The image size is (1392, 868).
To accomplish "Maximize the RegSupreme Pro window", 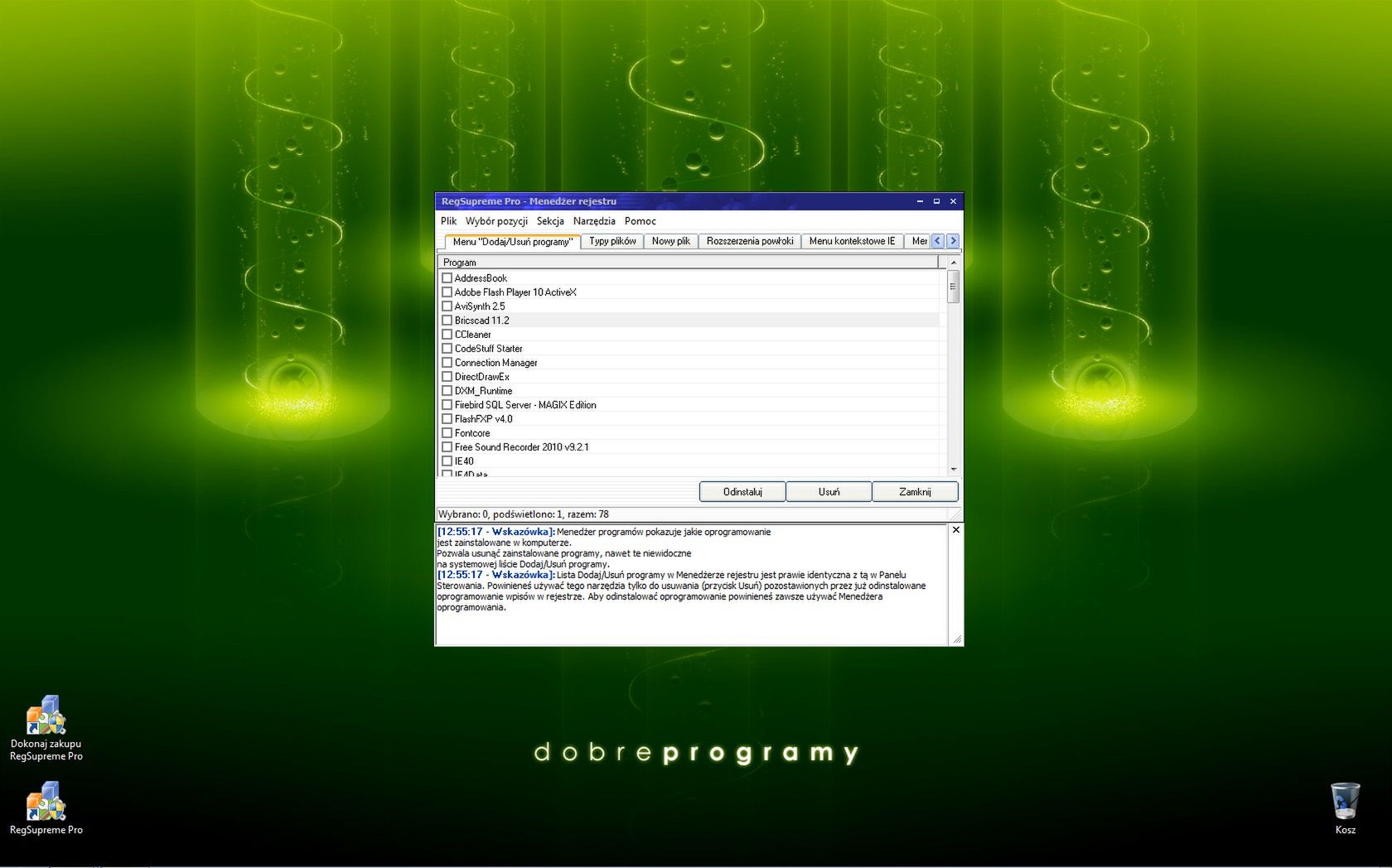I will [936, 201].
